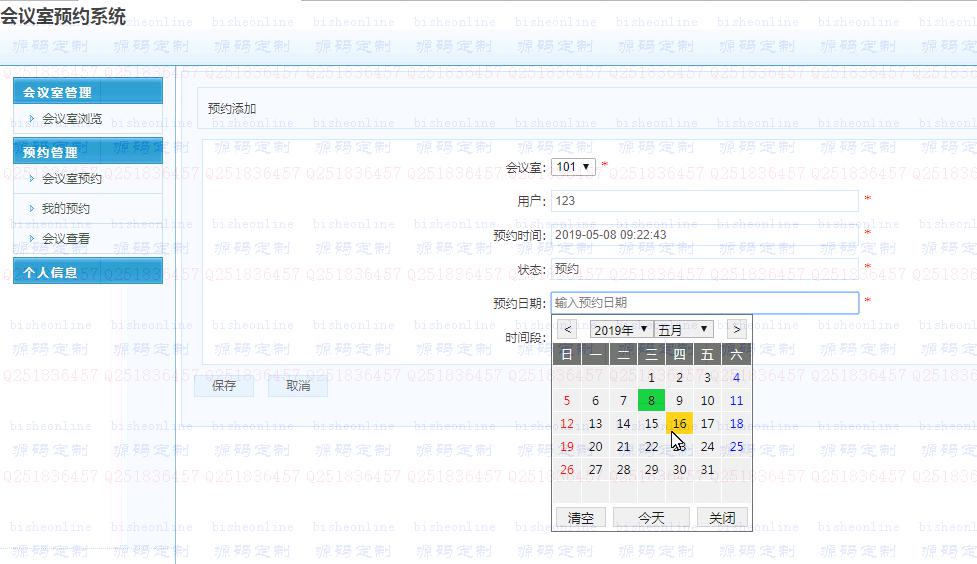Open the 五月 month dropdown

point(684,330)
